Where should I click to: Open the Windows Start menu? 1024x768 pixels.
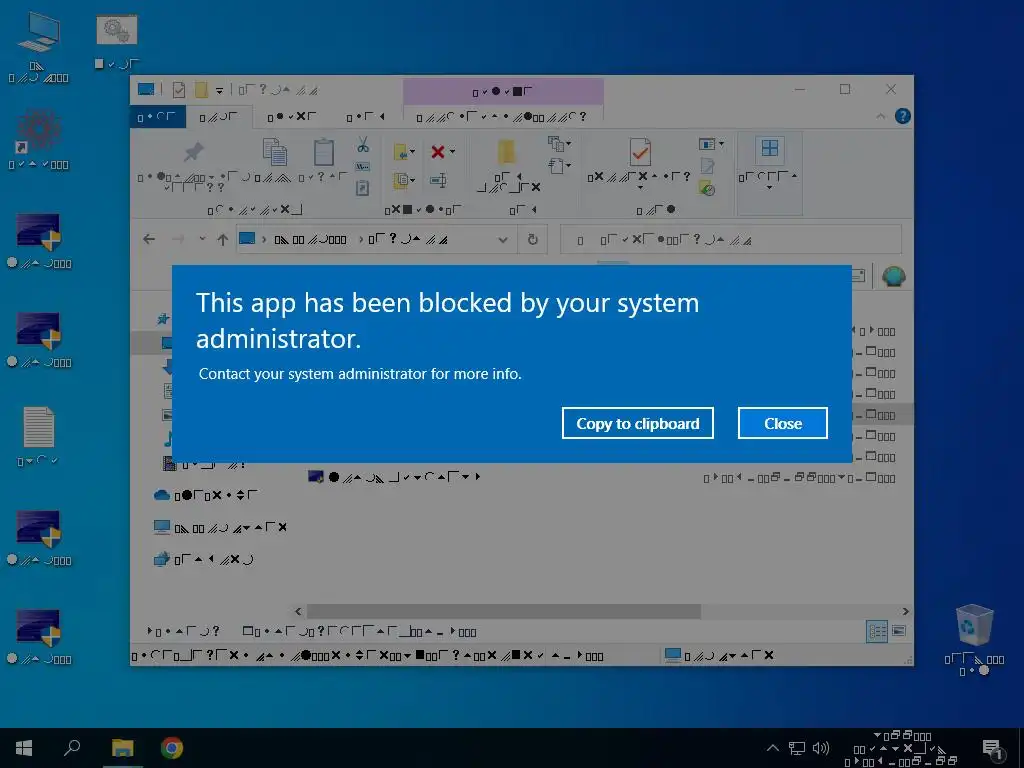point(24,748)
